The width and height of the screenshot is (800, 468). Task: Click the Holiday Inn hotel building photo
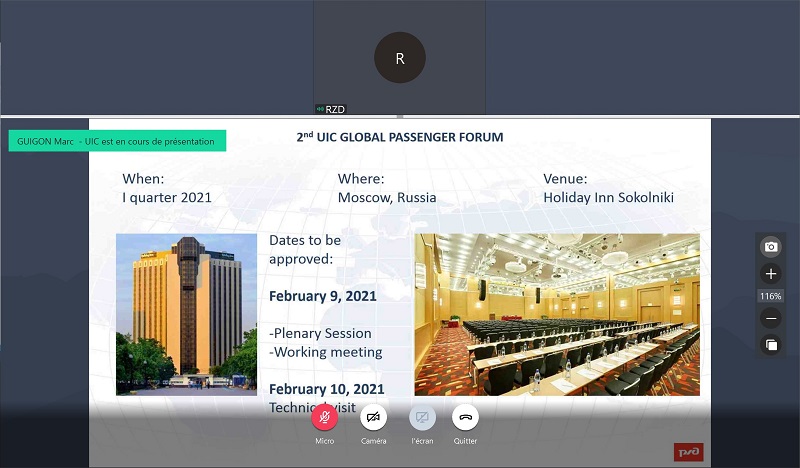pyautogui.click(x=187, y=314)
